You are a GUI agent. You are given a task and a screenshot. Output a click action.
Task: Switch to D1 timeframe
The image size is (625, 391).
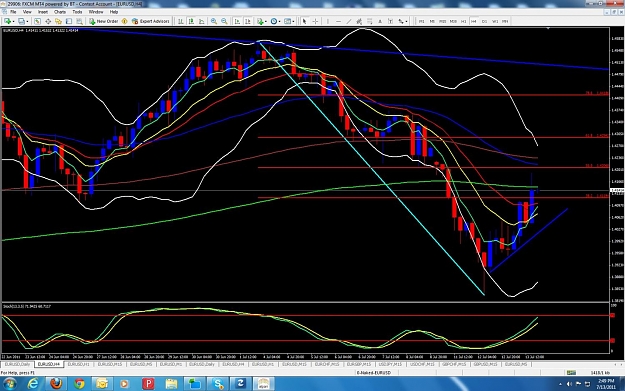coord(484,21)
